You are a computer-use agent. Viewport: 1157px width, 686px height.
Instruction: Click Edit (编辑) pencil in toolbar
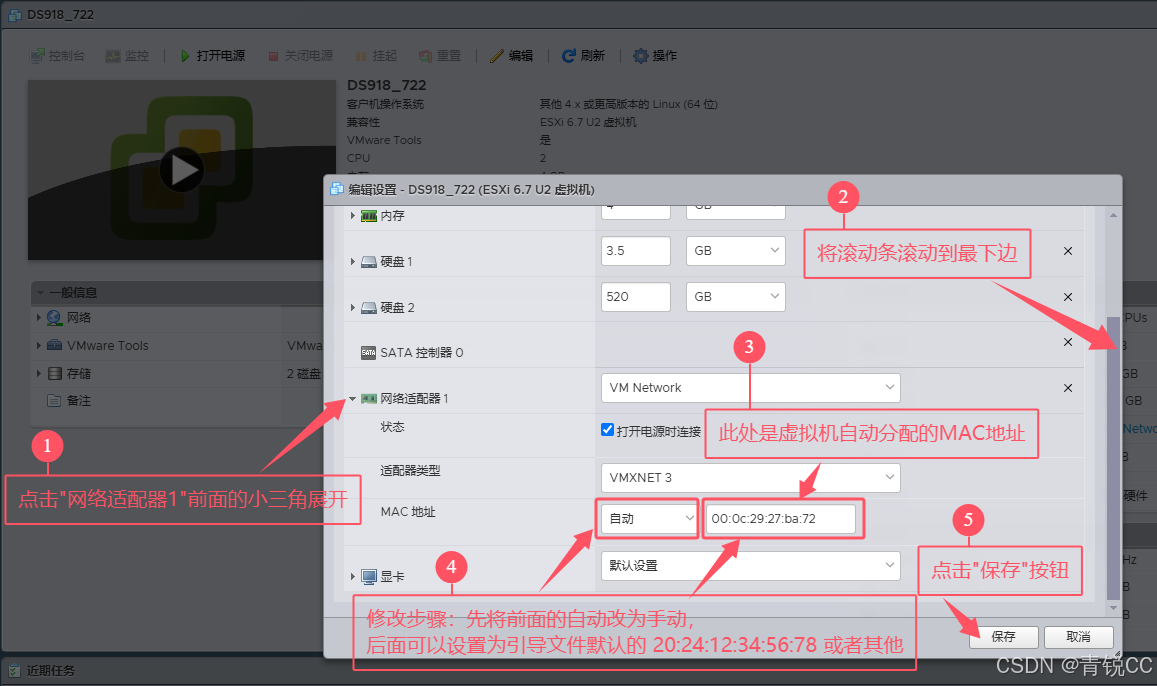(x=511, y=56)
